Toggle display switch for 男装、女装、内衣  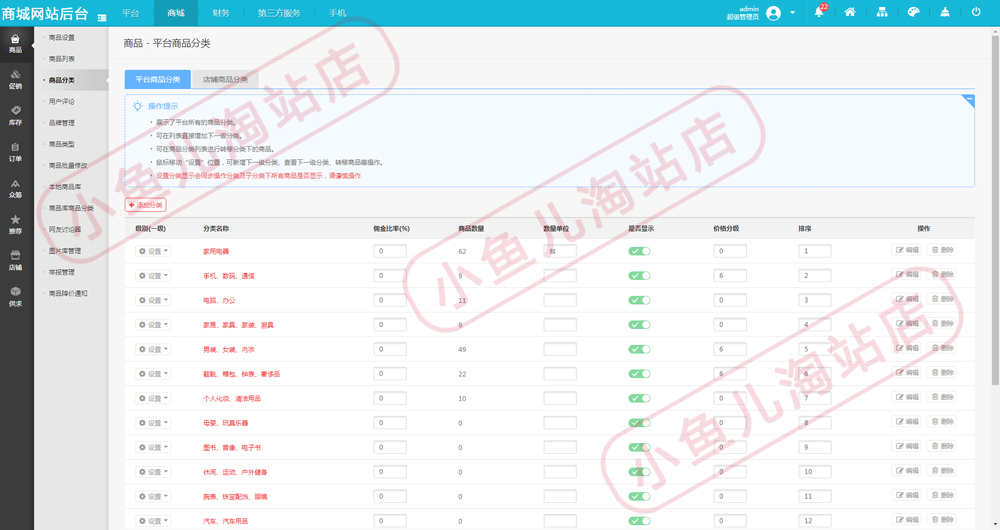(x=639, y=349)
